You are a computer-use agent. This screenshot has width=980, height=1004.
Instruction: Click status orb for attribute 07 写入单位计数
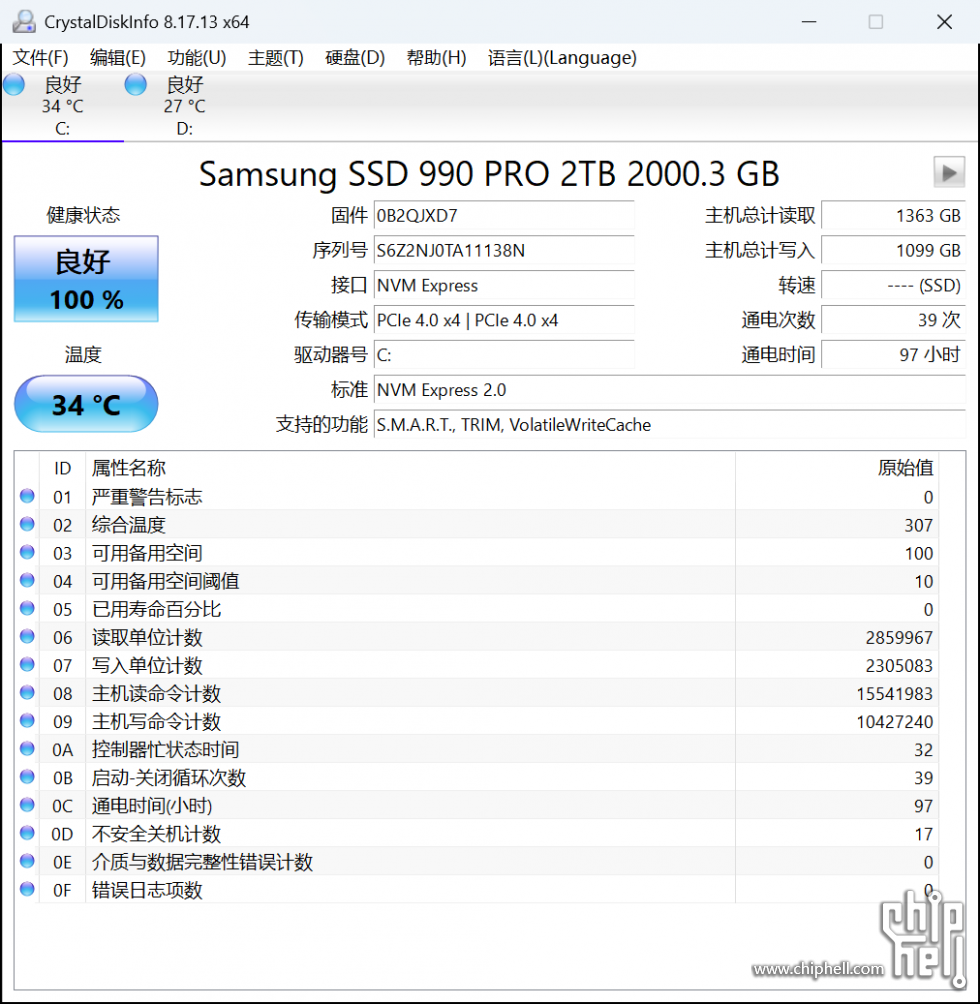27,665
